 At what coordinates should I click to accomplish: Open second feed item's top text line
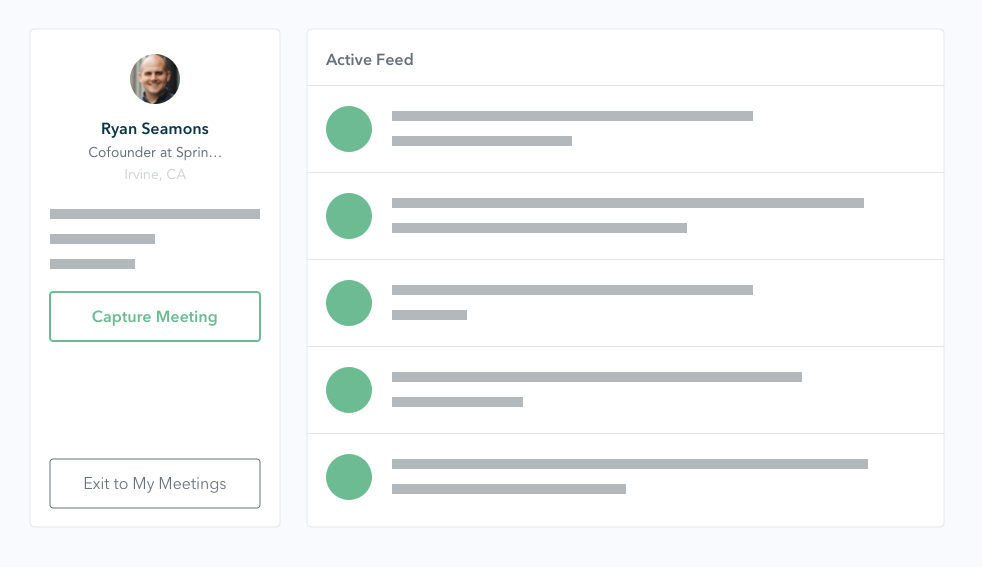coord(628,203)
